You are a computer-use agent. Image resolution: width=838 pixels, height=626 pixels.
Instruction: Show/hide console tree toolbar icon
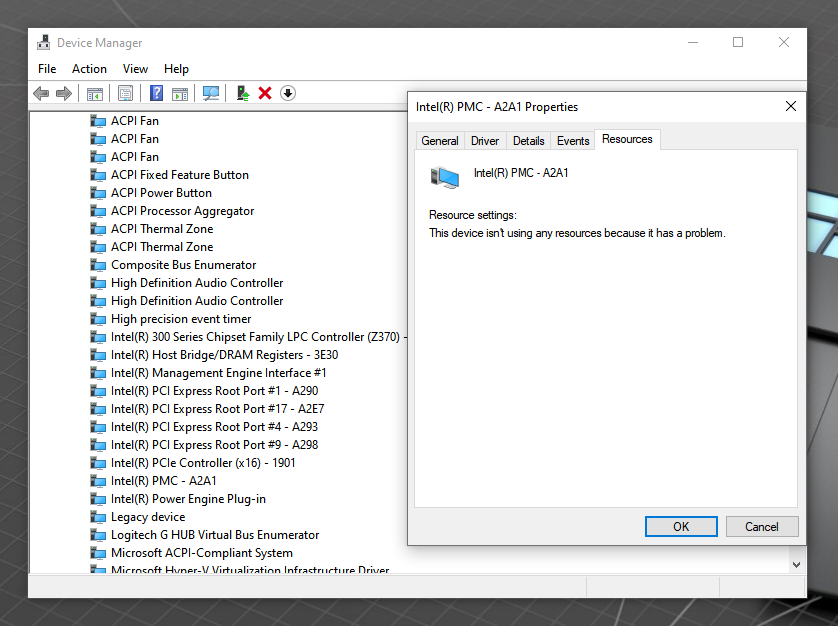click(x=95, y=94)
